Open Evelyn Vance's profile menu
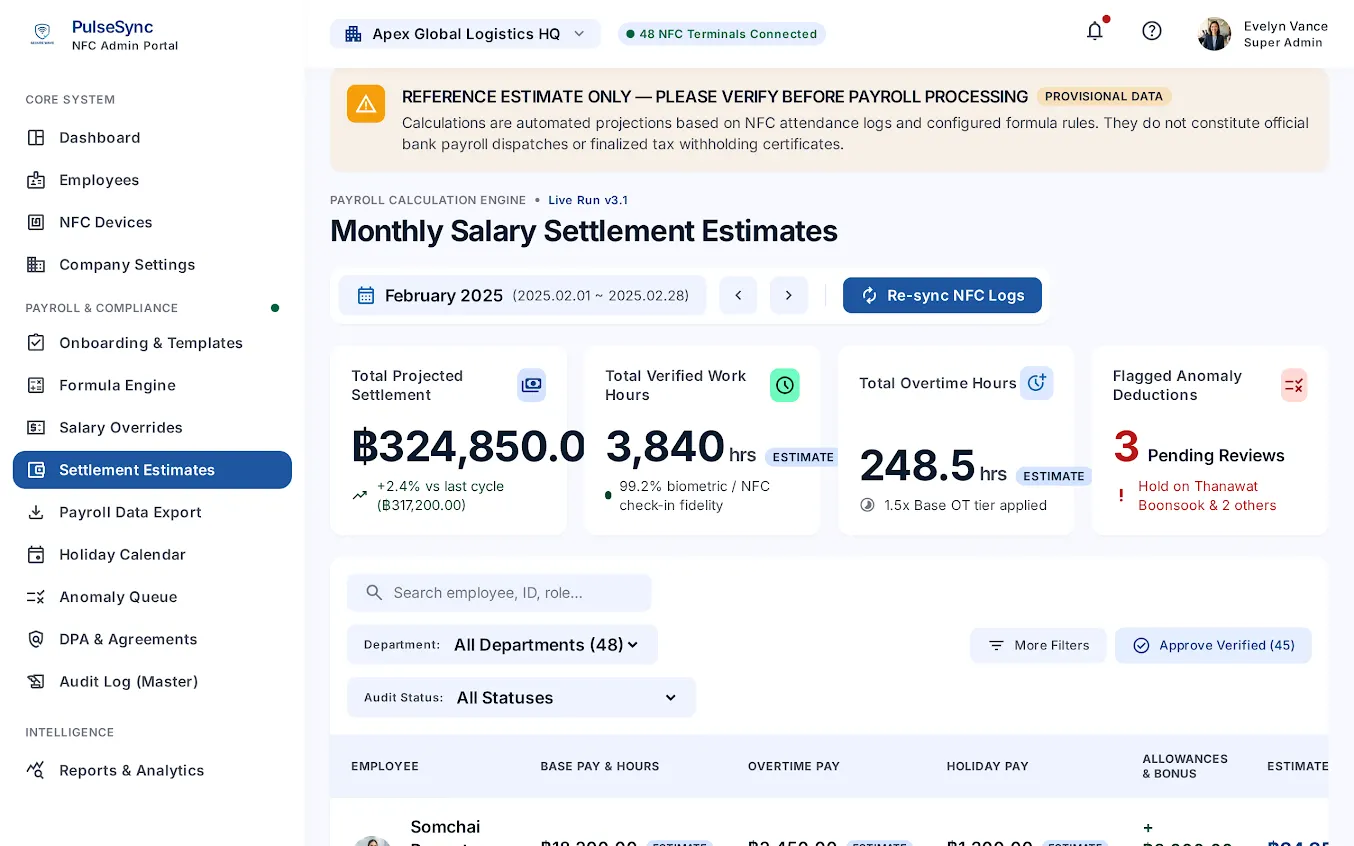This screenshot has height=846, width=1354. (1263, 34)
